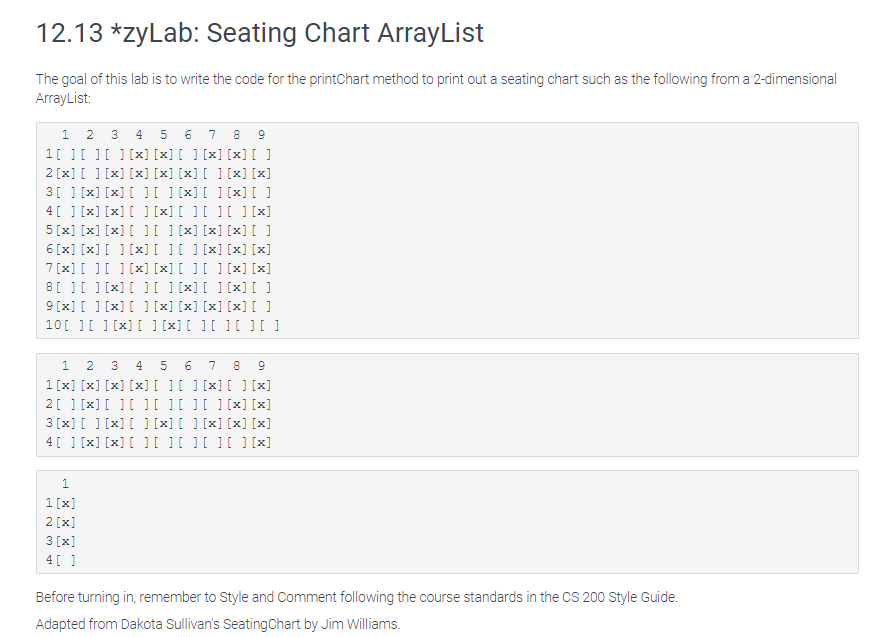The image size is (894, 637).
Task: Click the word ArrayList below the description
Action: point(63,98)
